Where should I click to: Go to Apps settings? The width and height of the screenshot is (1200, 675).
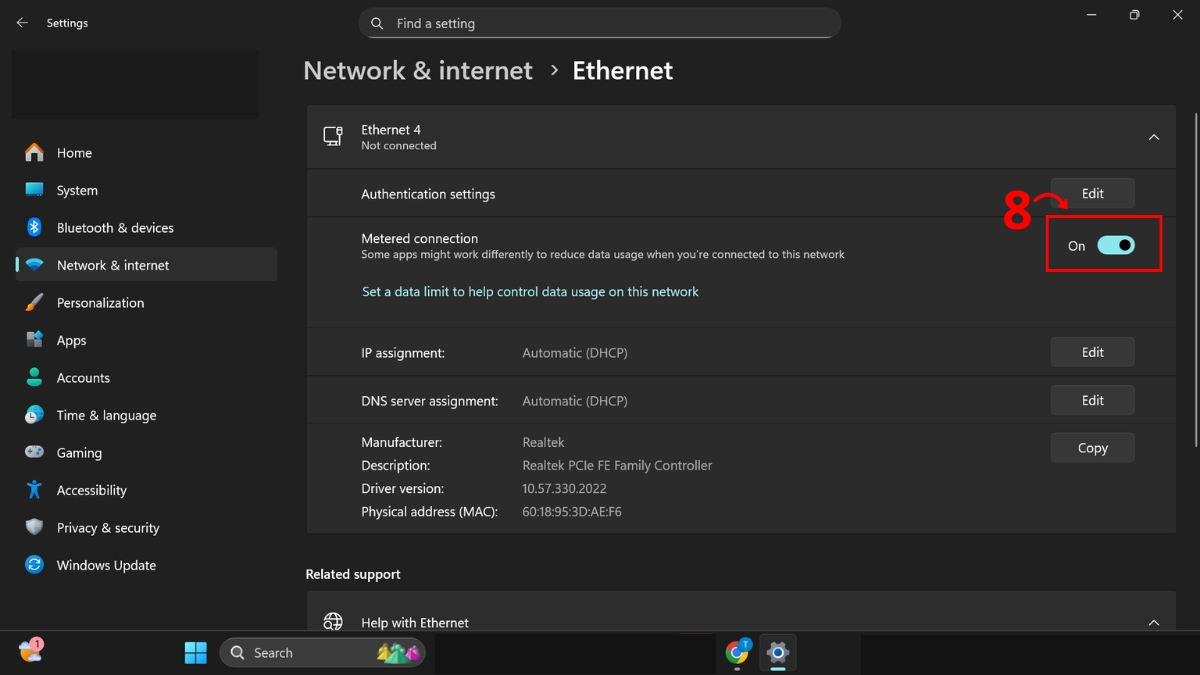tap(71, 340)
